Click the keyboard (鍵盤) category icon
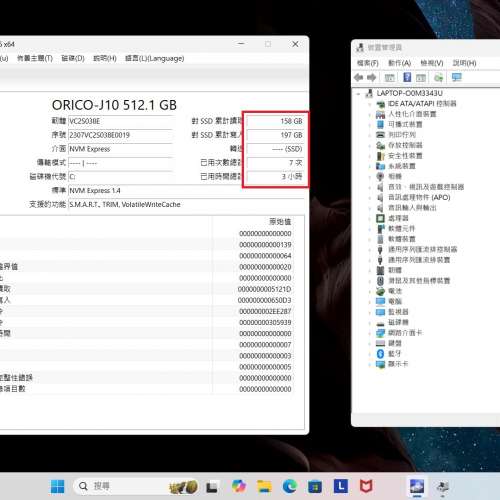The image size is (500, 500). pyautogui.click(x=380, y=343)
